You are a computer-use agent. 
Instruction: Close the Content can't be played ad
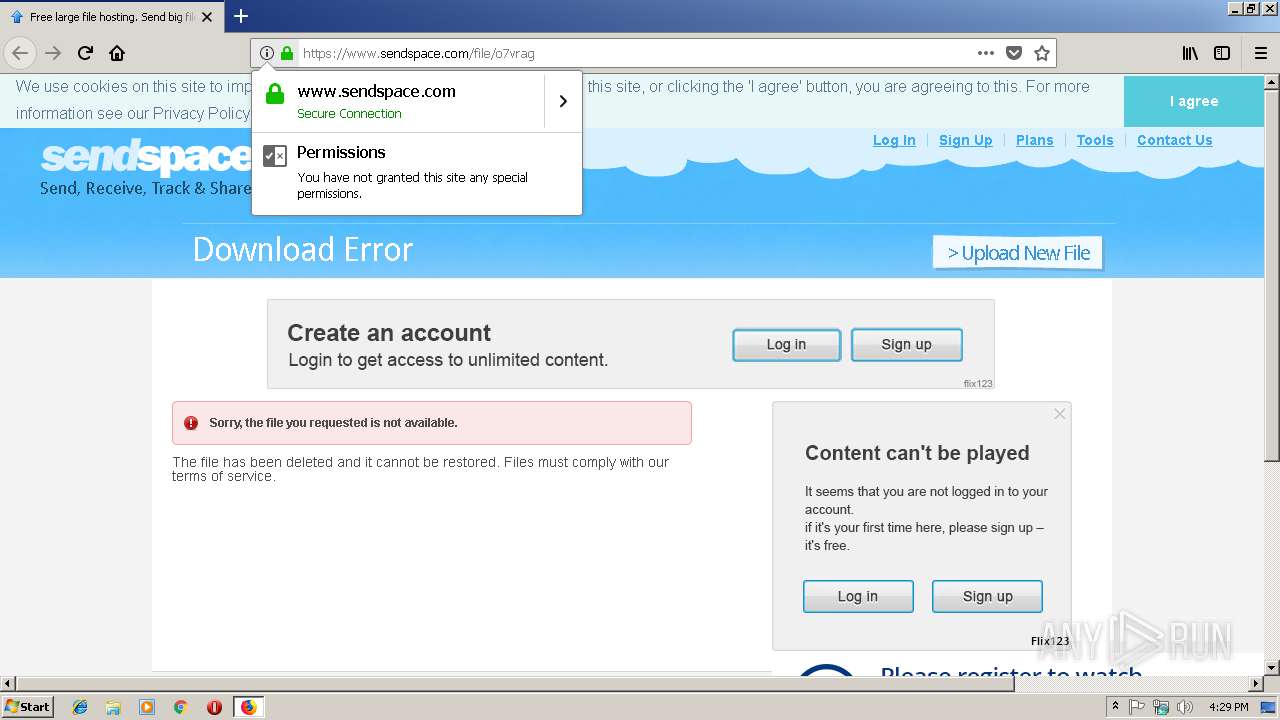1060,414
